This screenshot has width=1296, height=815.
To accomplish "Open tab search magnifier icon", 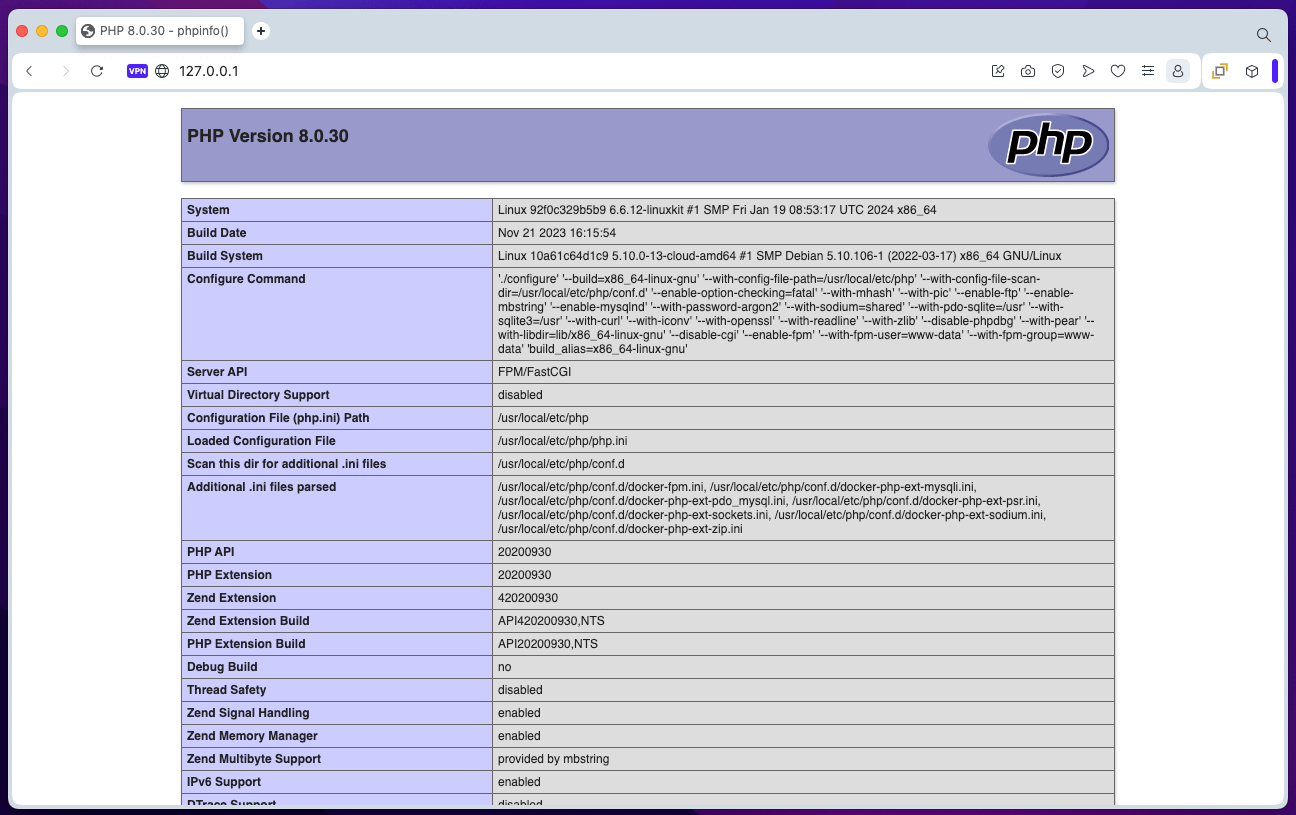I will click(x=1263, y=35).
